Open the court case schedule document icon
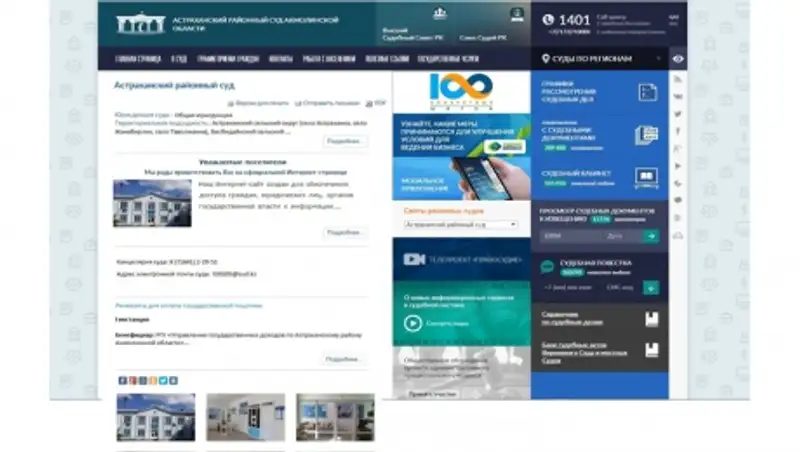The width and height of the screenshot is (800, 452). pyautogui.click(x=647, y=92)
